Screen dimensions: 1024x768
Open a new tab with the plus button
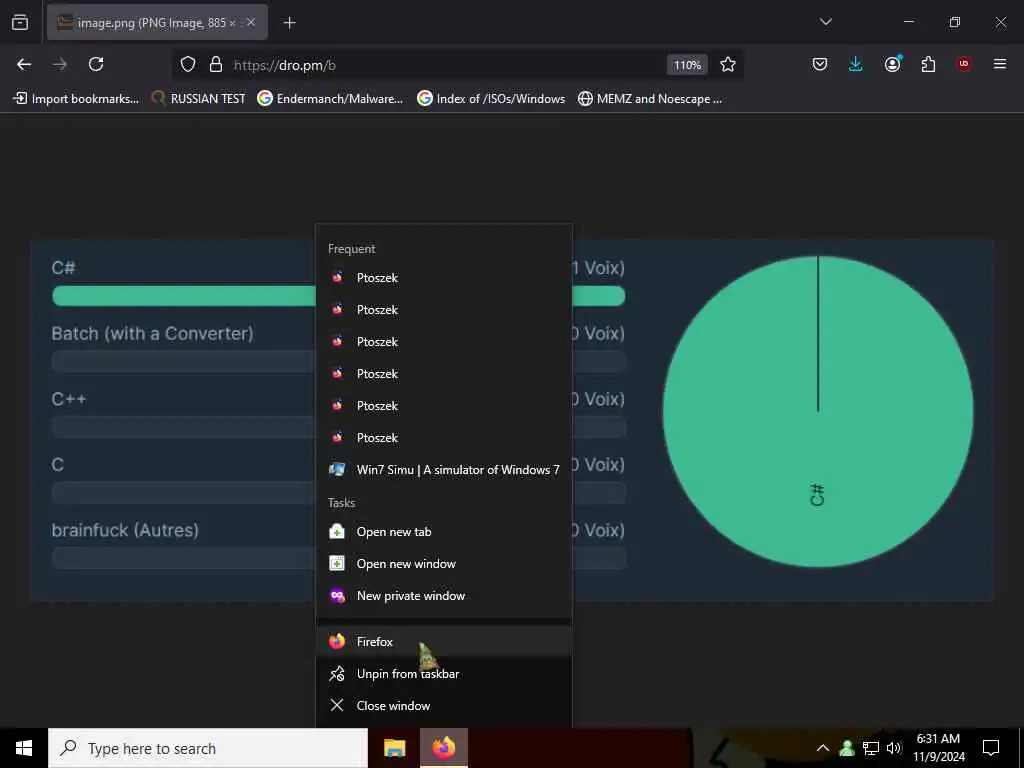click(x=289, y=23)
